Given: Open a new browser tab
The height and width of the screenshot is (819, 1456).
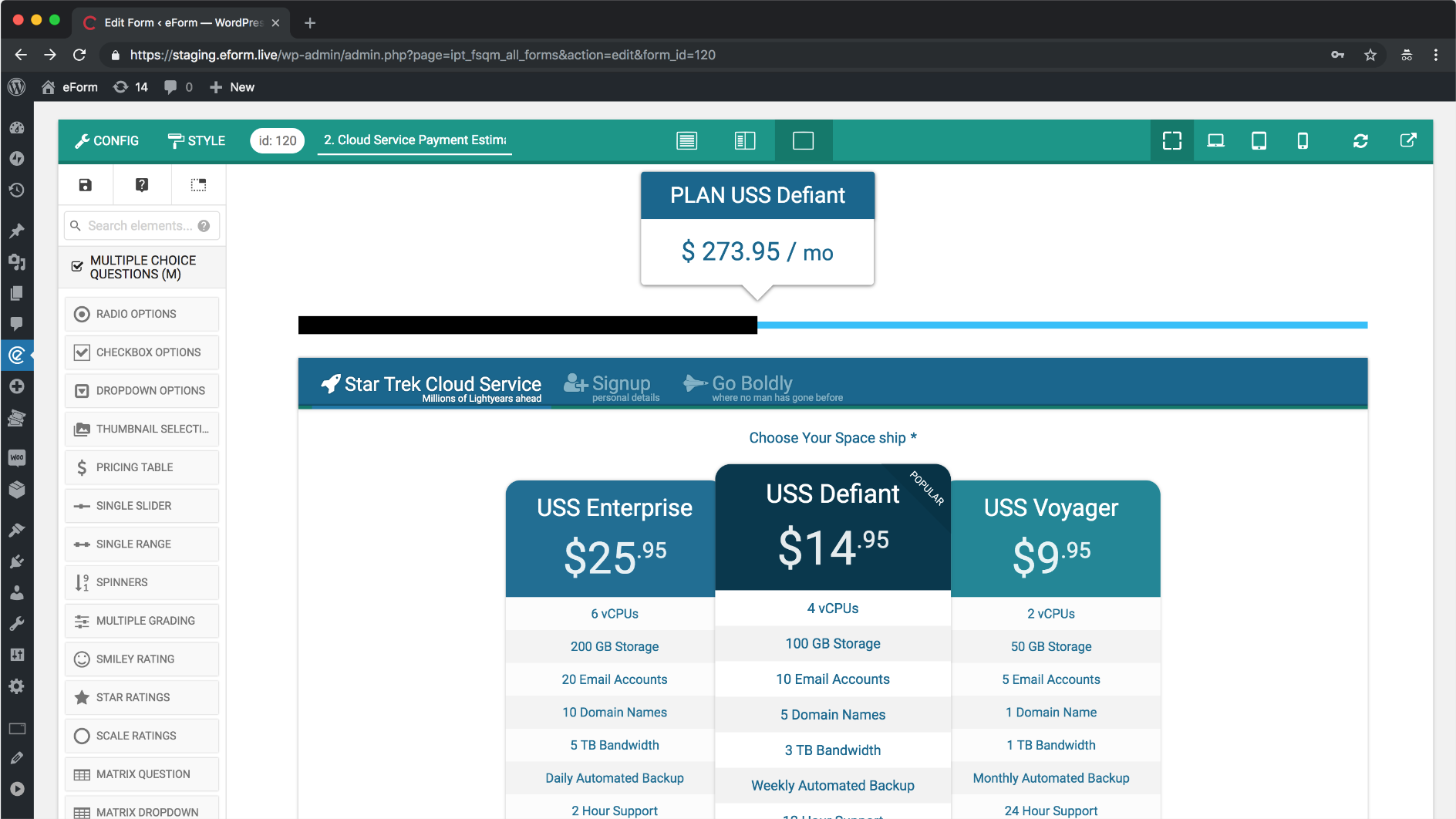Looking at the screenshot, I should pyautogui.click(x=310, y=23).
